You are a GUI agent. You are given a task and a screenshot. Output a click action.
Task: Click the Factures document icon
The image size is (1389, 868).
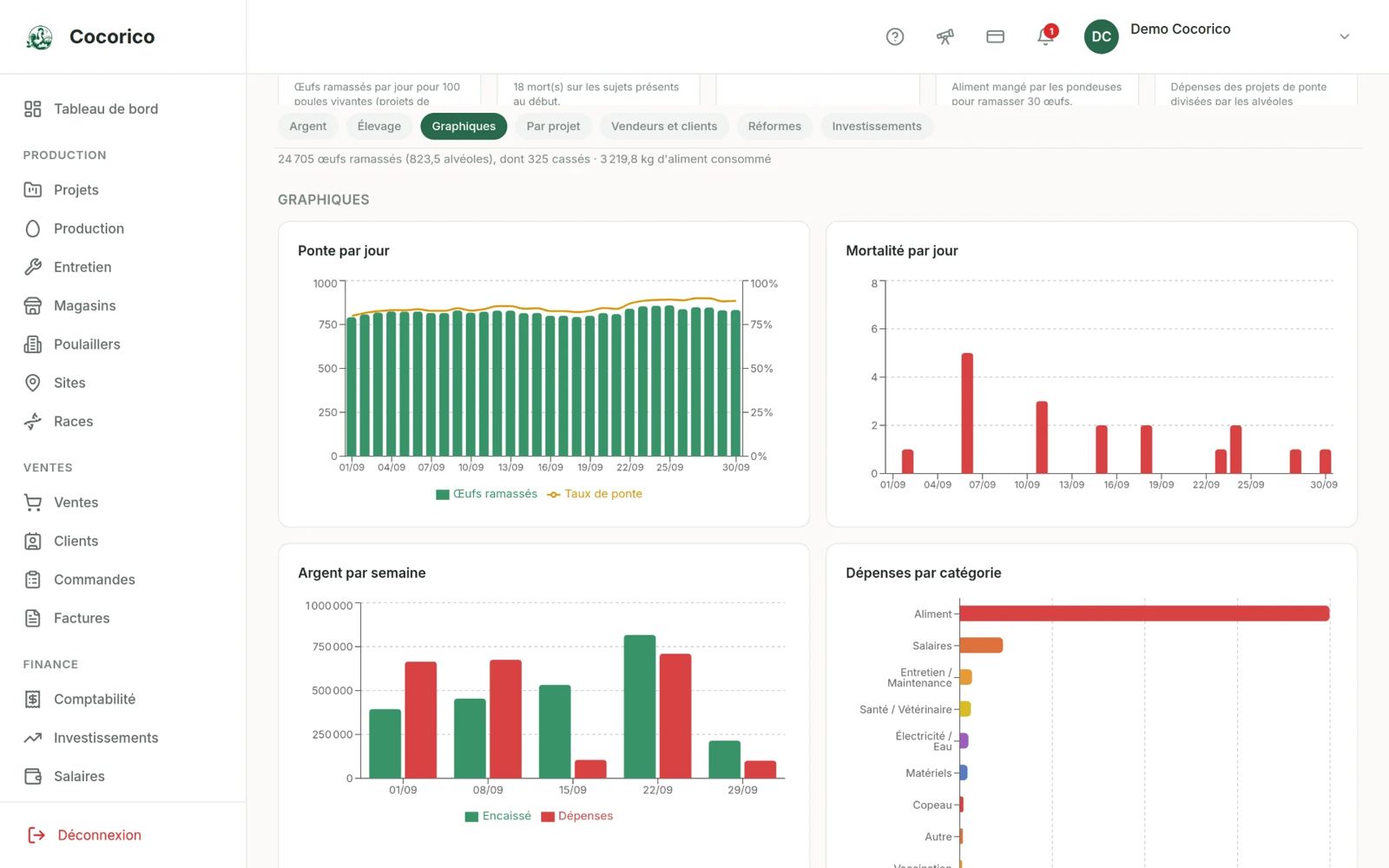tap(33, 618)
